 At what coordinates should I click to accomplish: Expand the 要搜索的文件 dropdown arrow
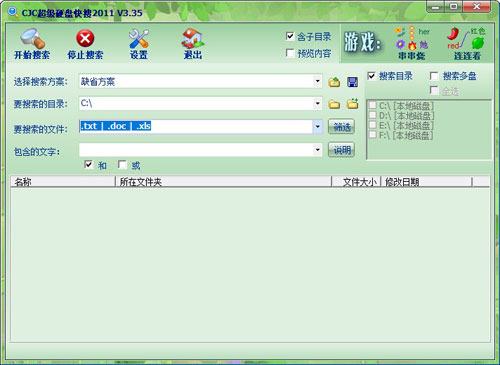[x=317, y=127]
